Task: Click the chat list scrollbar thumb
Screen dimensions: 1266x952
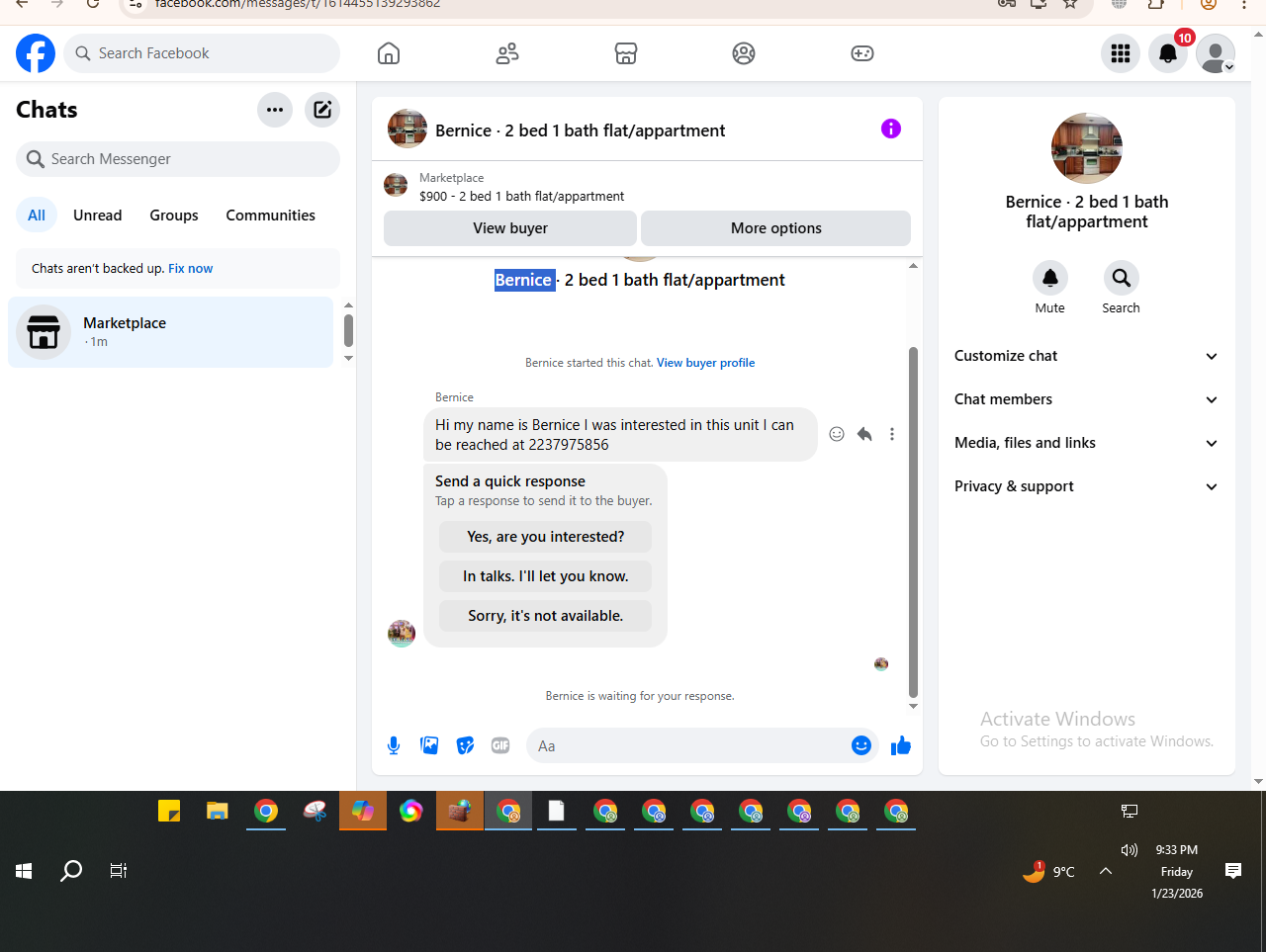Action: coord(348,330)
